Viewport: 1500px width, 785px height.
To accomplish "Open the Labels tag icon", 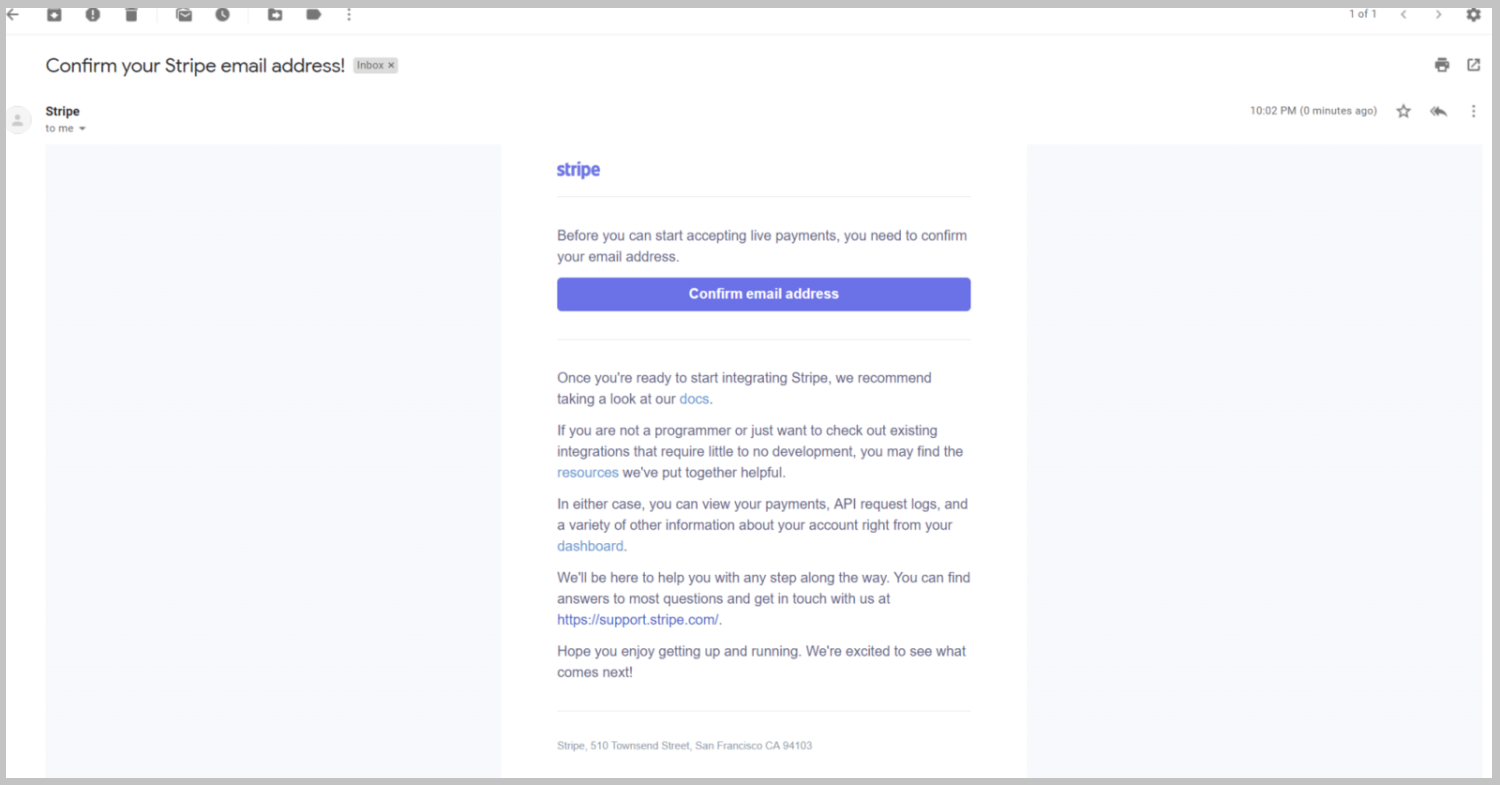I will coord(314,14).
